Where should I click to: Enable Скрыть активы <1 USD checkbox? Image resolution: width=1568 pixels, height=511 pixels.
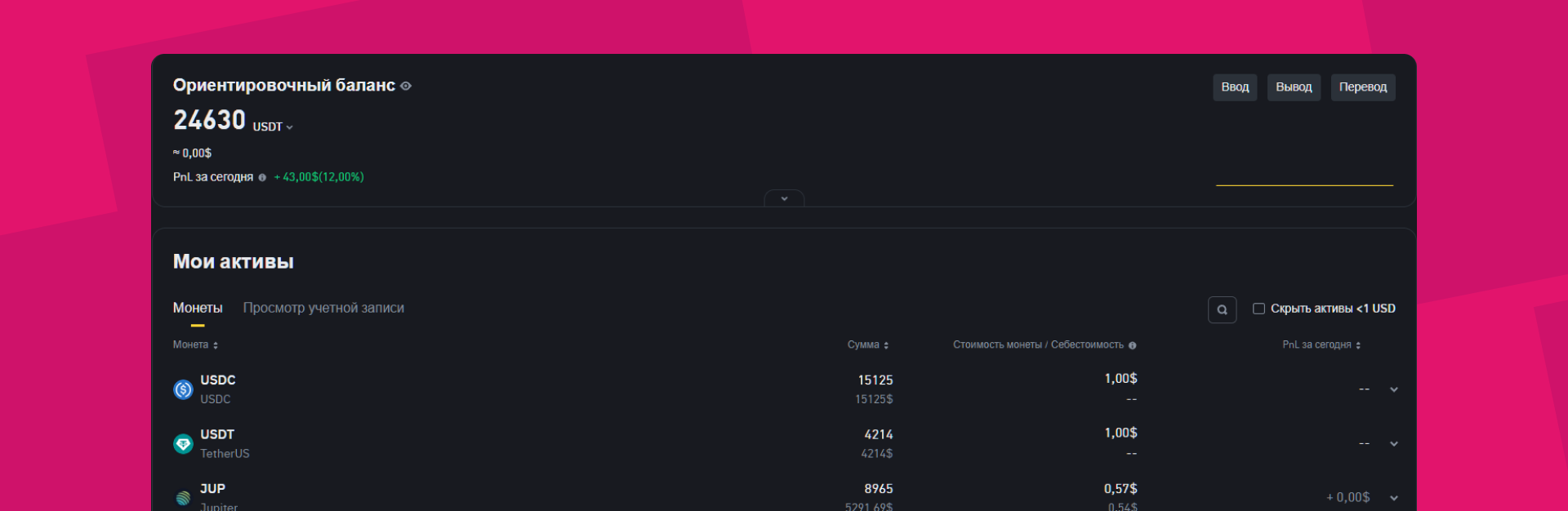pyautogui.click(x=1258, y=309)
